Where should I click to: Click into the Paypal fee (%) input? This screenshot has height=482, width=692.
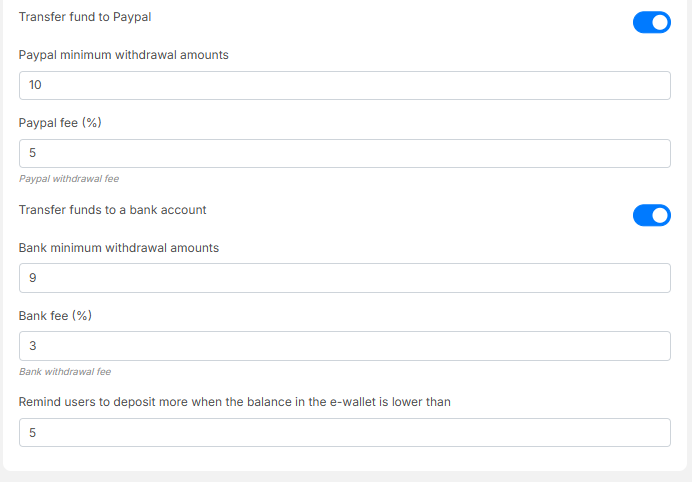pos(344,153)
